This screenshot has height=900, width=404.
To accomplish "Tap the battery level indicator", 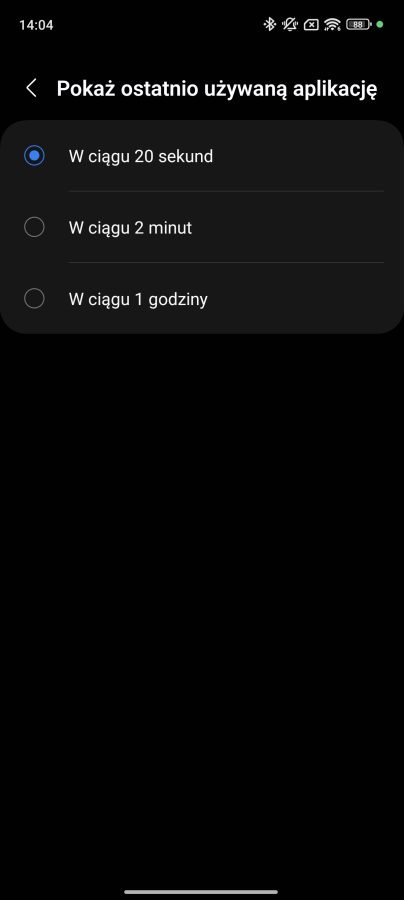I will pyautogui.click(x=359, y=25).
